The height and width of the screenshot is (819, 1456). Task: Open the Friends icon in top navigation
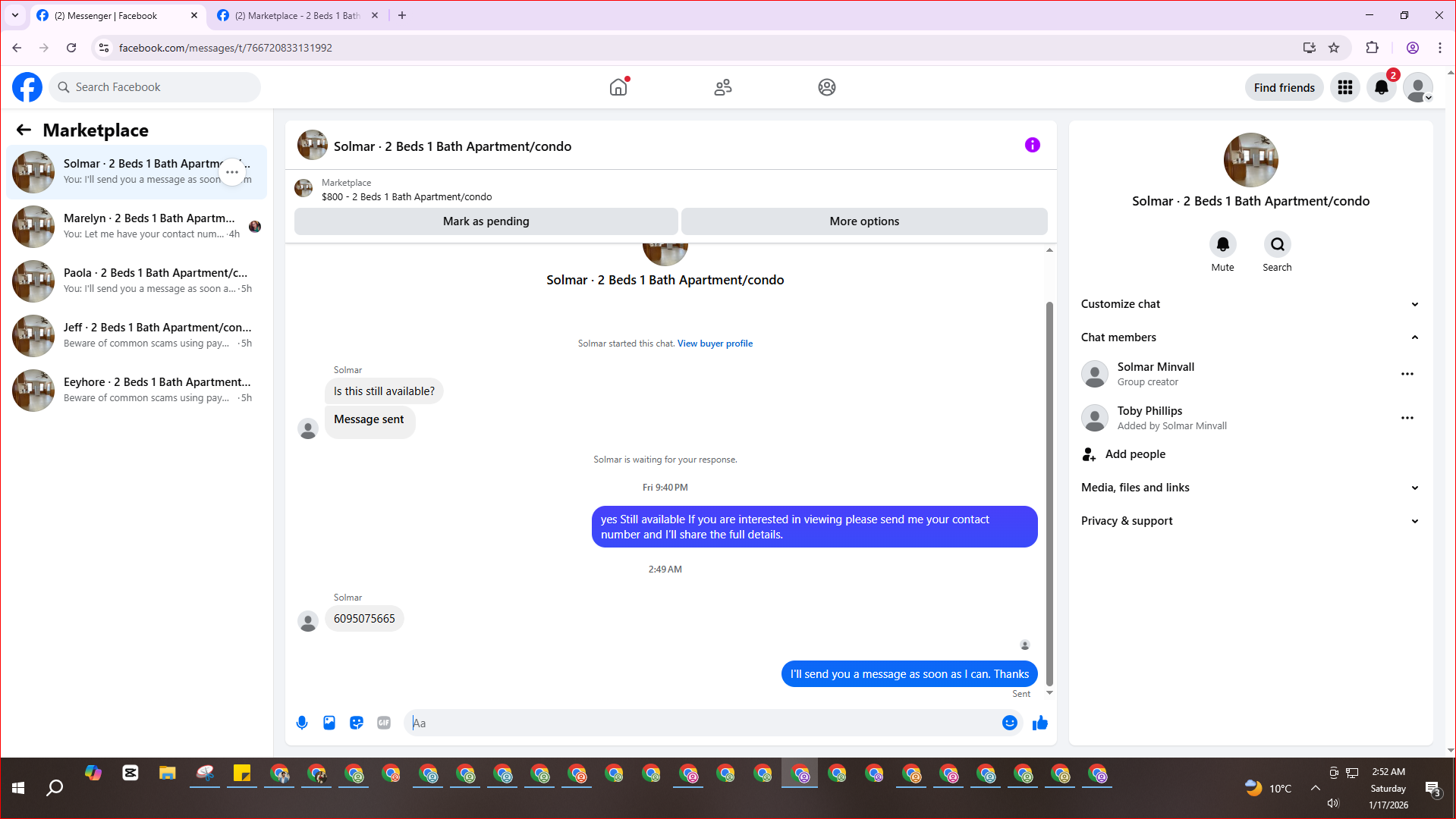click(723, 87)
